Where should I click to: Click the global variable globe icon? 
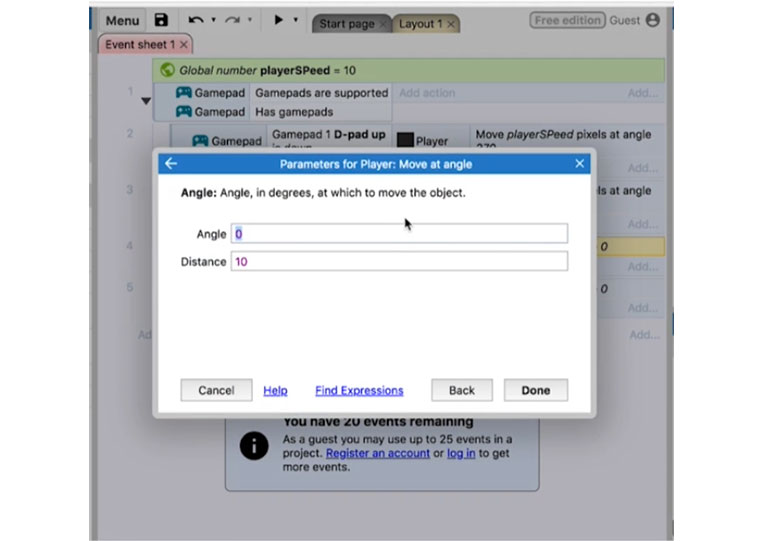tap(167, 70)
